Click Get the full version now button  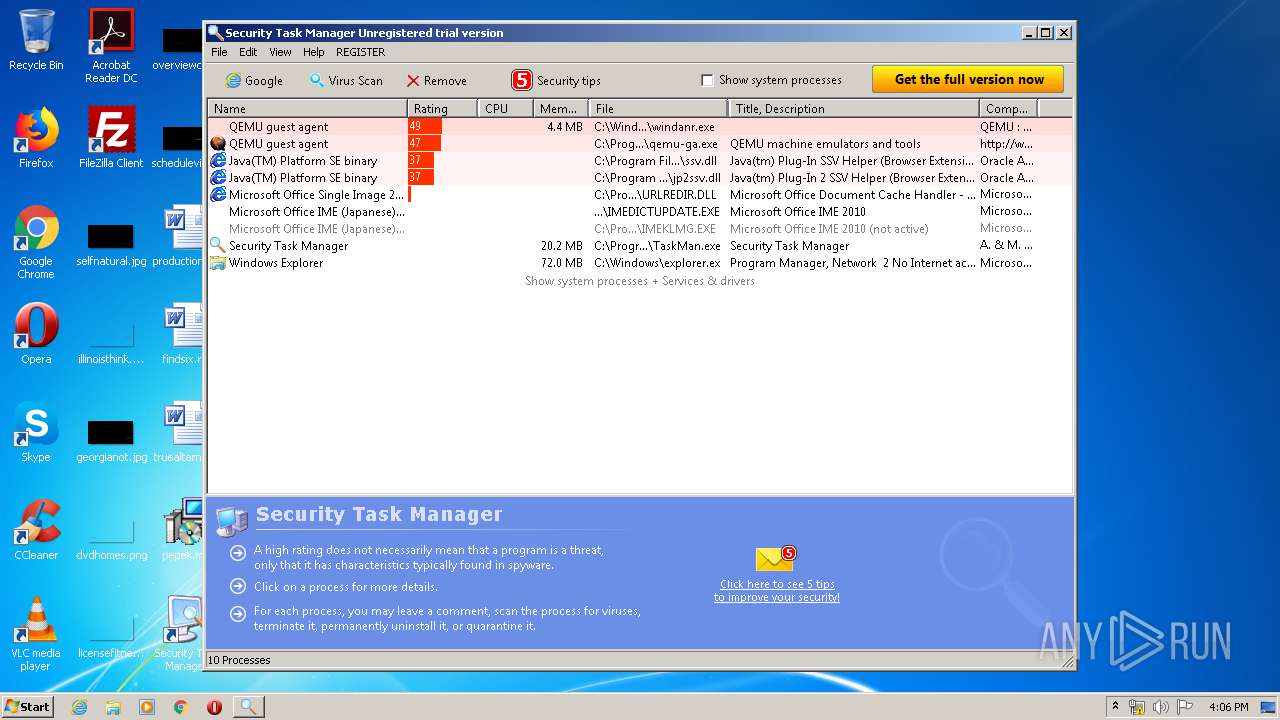click(x=968, y=79)
